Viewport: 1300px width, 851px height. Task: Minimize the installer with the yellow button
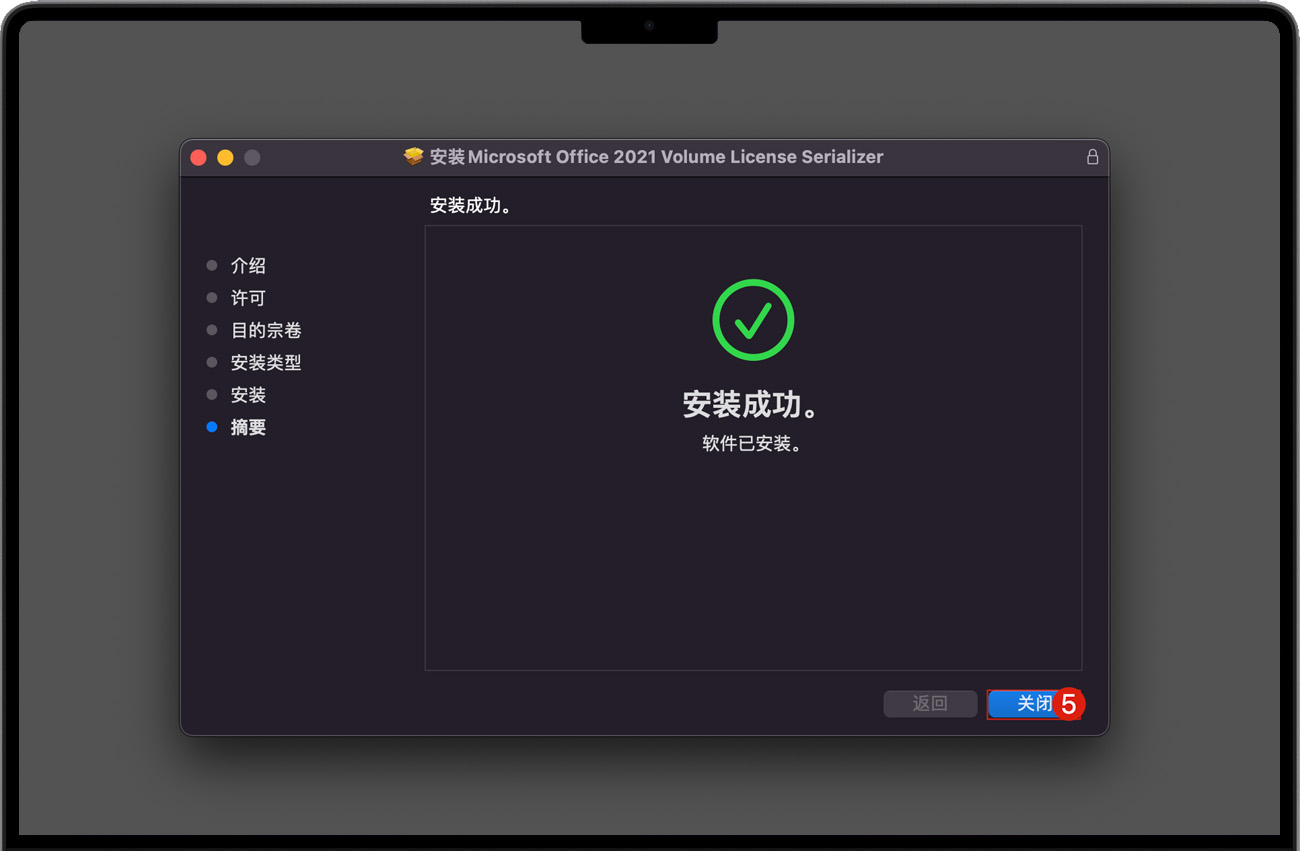[225, 157]
